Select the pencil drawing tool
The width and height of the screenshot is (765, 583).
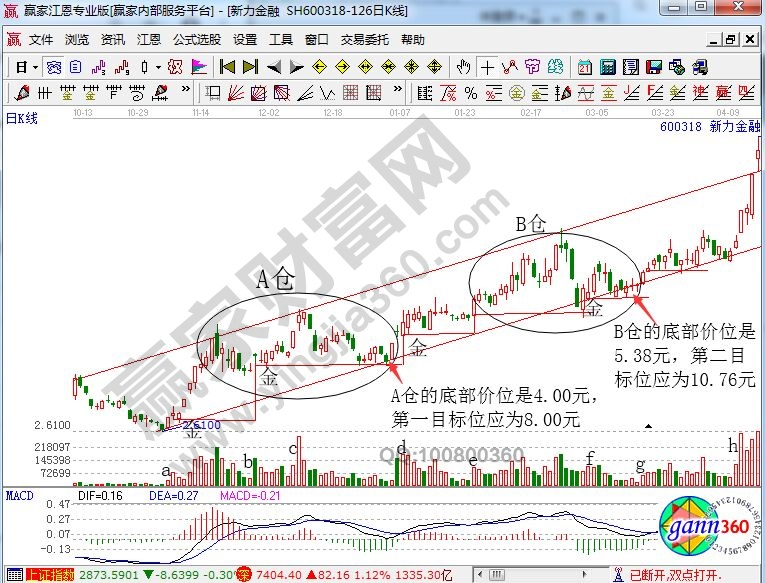pyautogui.click(x=21, y=92)
